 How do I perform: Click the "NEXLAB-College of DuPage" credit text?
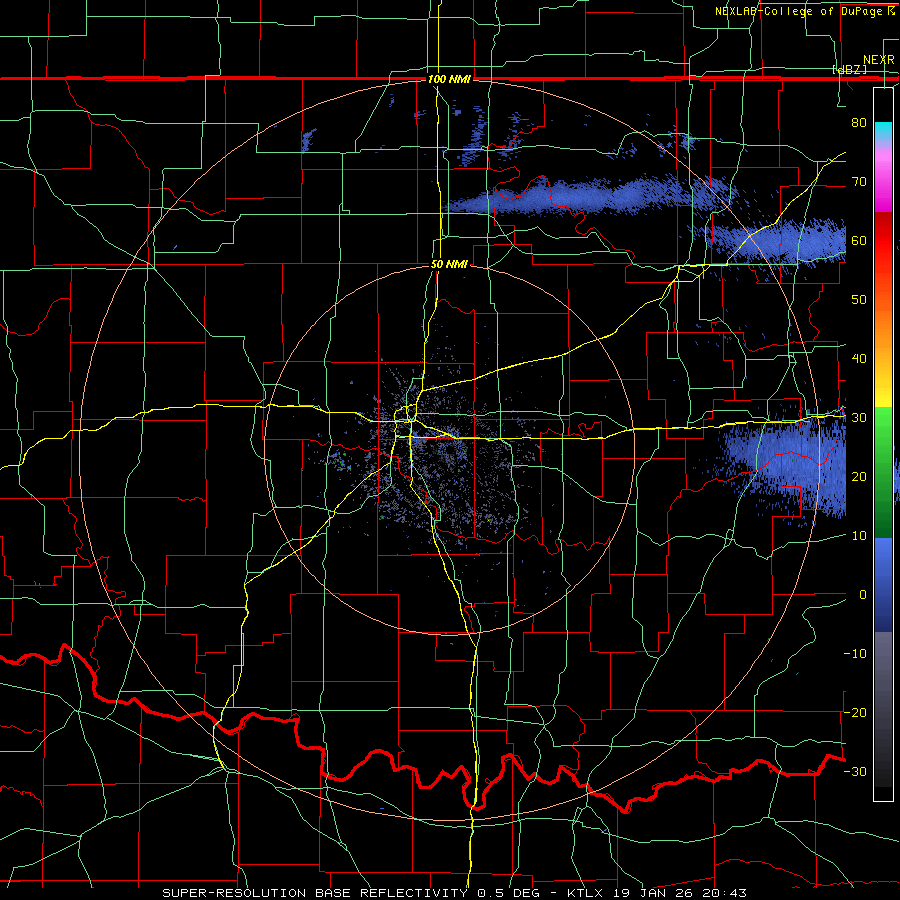(x=798, y=11)
